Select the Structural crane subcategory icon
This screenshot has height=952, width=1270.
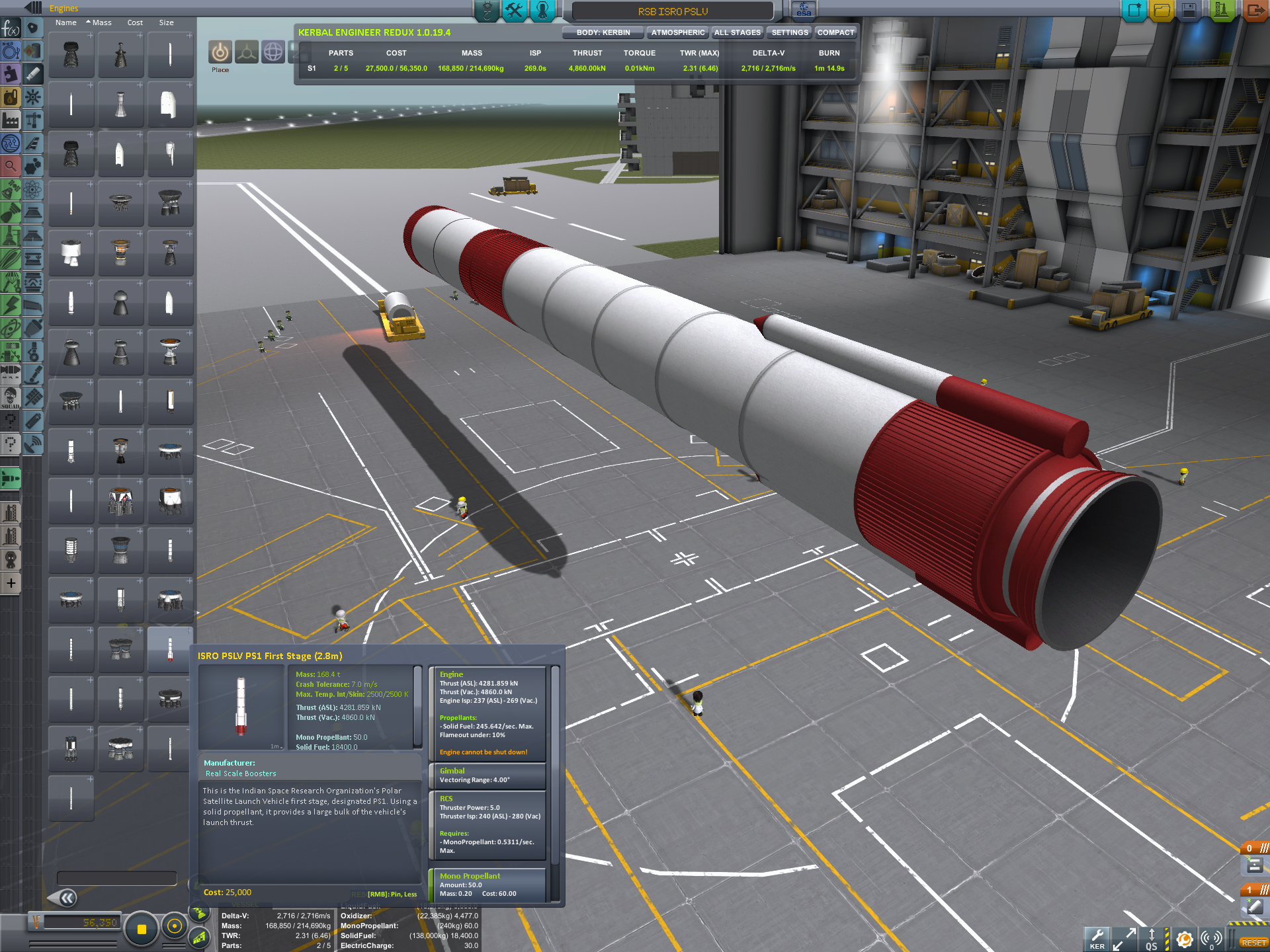[33, 120]
